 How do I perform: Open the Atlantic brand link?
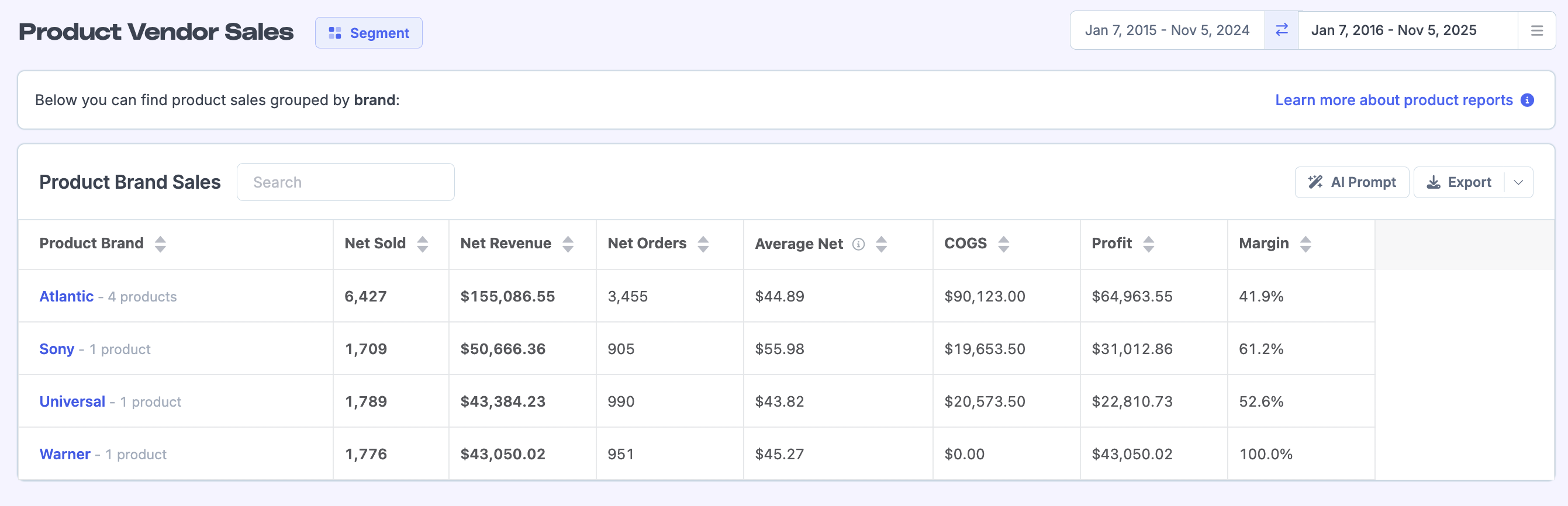tap(66, 296)
